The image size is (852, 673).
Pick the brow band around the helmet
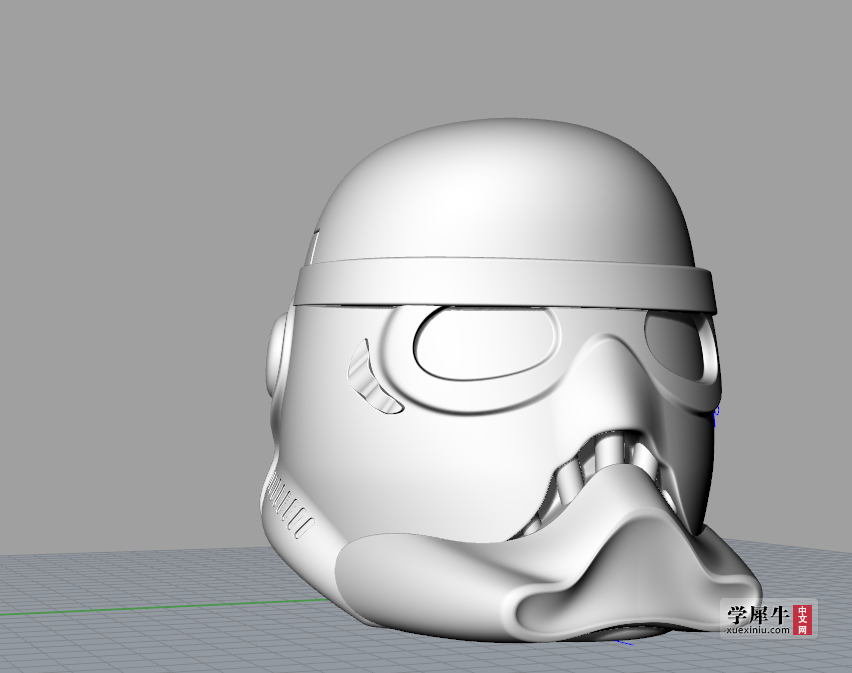(x=504, y=285)
